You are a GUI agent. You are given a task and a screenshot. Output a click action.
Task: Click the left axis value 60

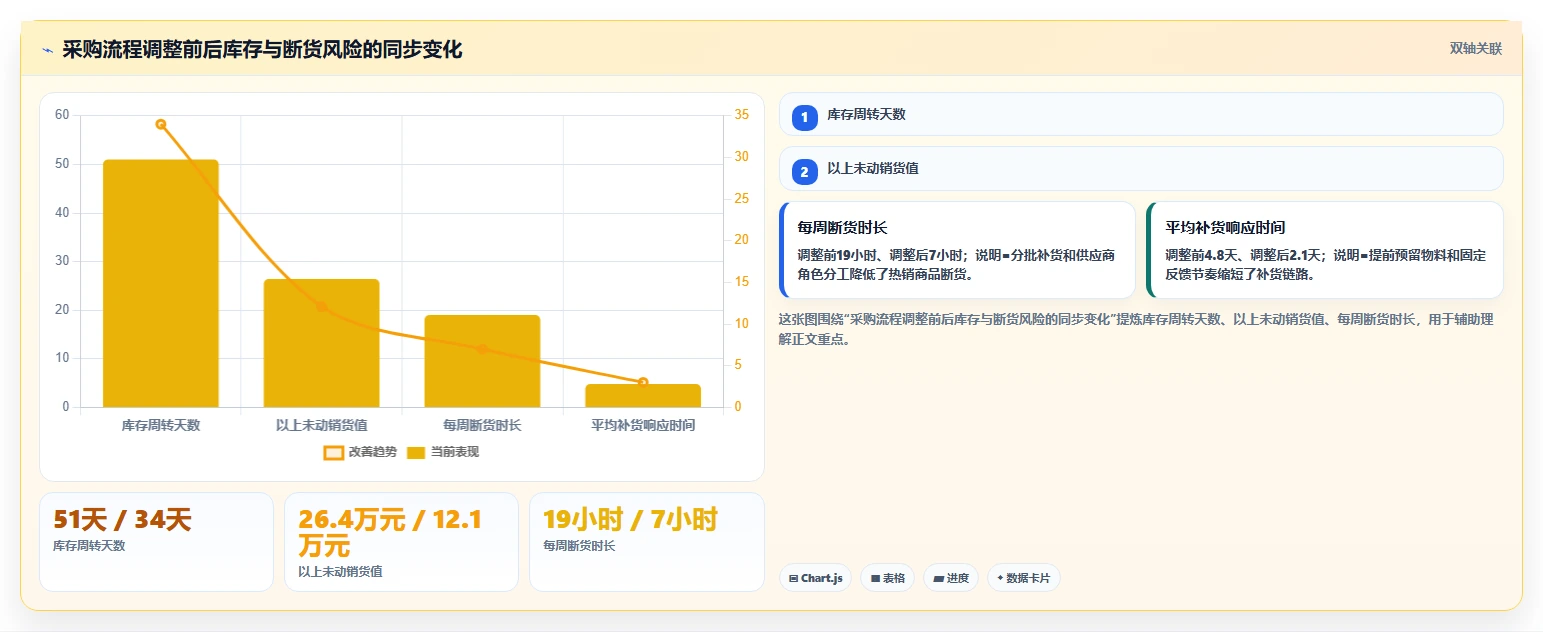(x=62, y=115)
